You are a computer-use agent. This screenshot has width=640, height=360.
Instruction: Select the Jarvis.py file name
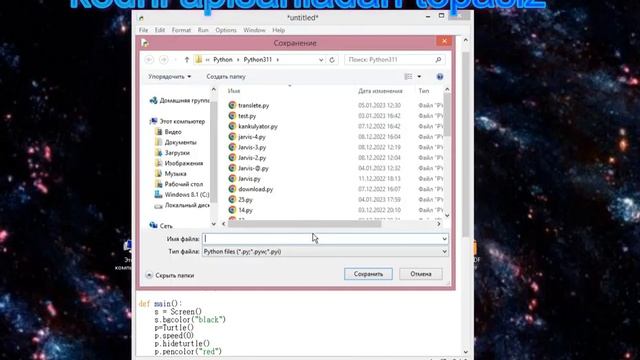(249, 179)
